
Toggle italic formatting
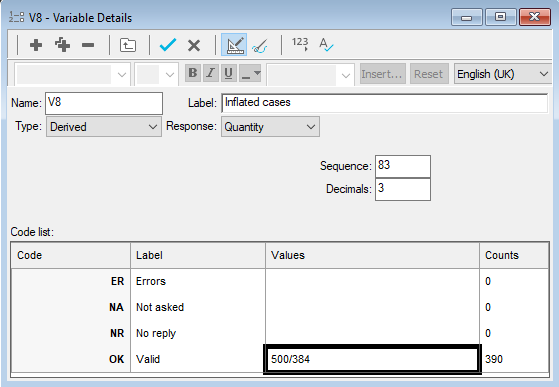pyautogui.click(x=211, y=73)
